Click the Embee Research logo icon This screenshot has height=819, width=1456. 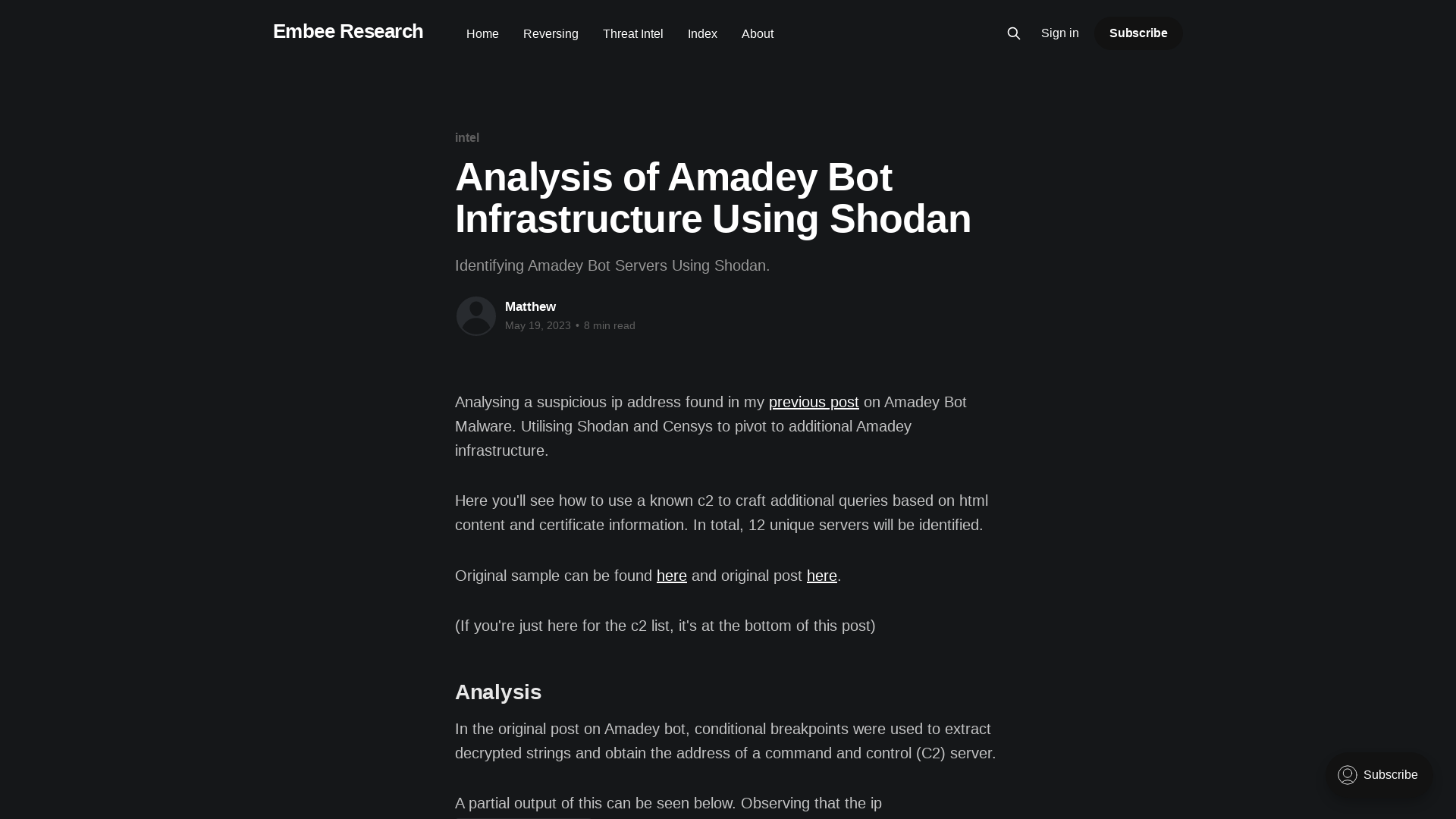(x=347, y=31)
